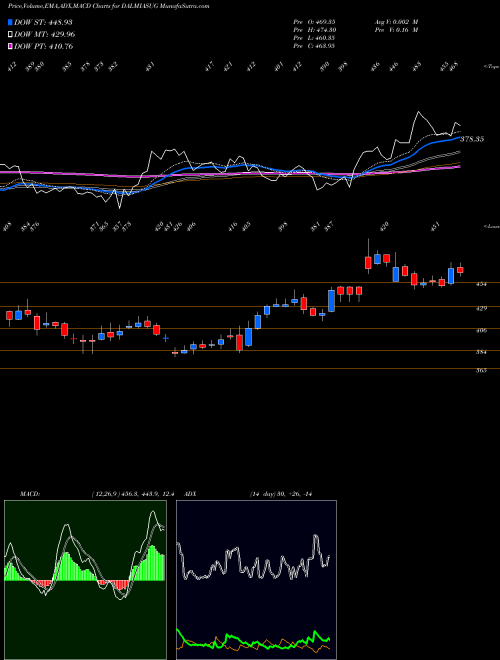This screenshot has height=660, width=500.
Task: Click the 'Pre O: 469.35' value
Action: (x=314, y=22)
